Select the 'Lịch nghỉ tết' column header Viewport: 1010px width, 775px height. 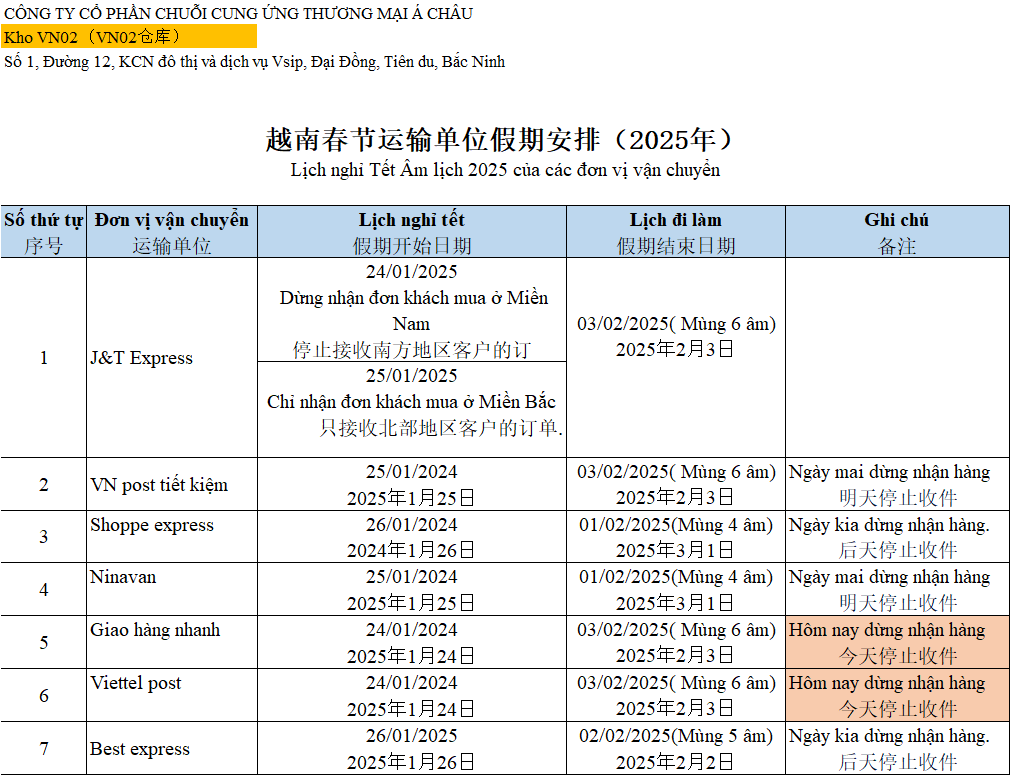(x=412, y=232)
